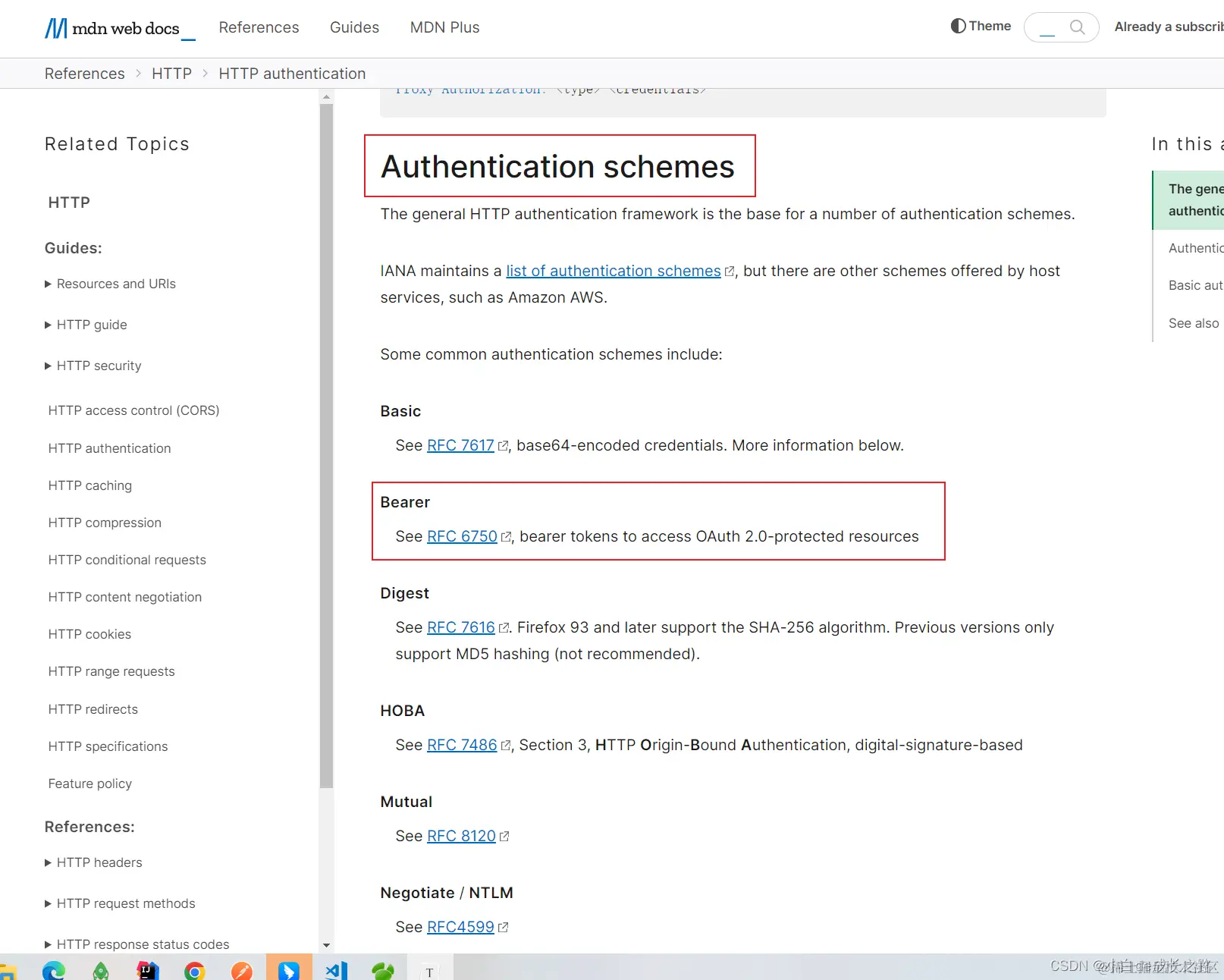Click the external-link icon after RFC 7616

pyautogui.click(x=504, y=628)
